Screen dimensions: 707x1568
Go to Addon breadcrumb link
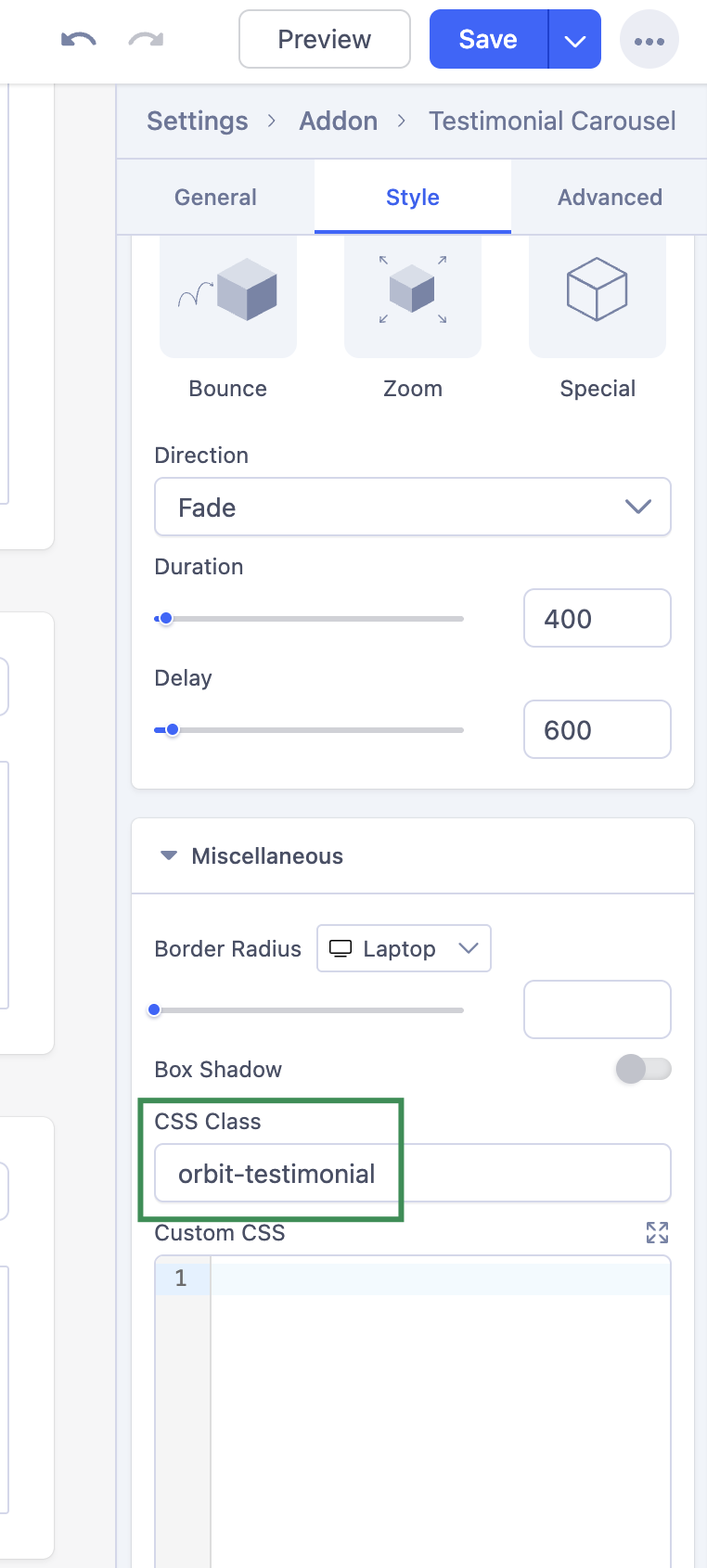tap(339, 121)
